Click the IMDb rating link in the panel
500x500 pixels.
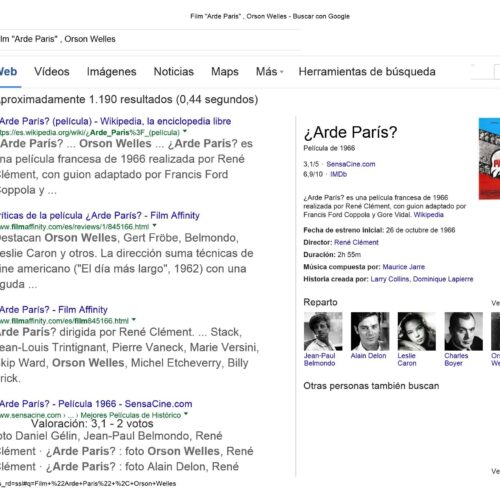point(338,174)
